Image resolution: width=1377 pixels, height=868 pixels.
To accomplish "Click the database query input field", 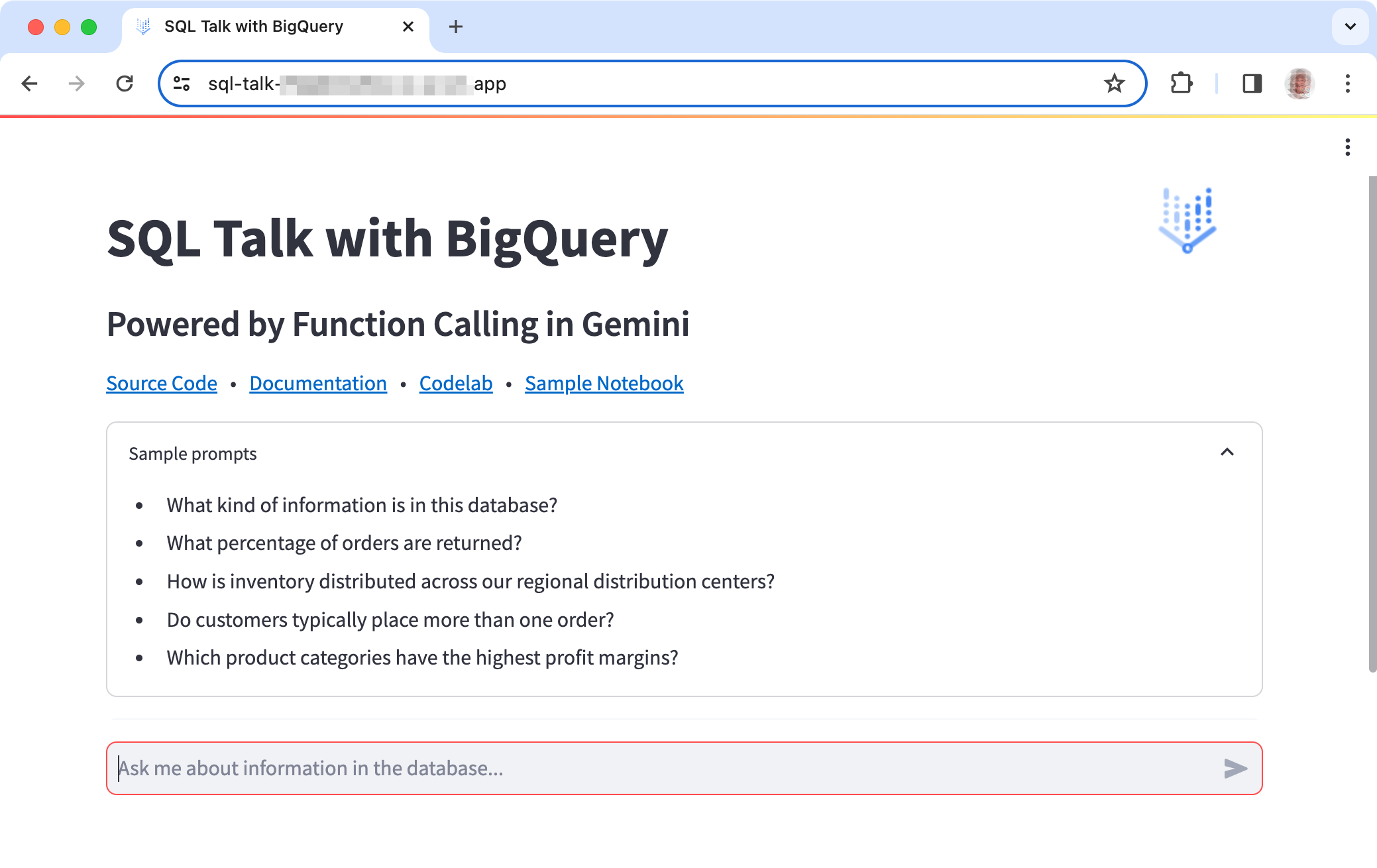I will pos(684,768).
